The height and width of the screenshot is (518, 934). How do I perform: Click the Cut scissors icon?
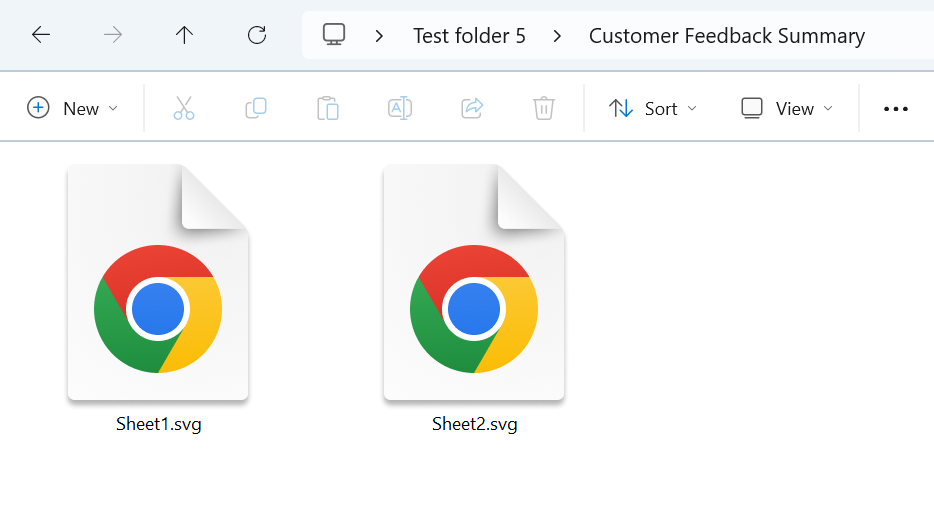click(x=184, y=108)
